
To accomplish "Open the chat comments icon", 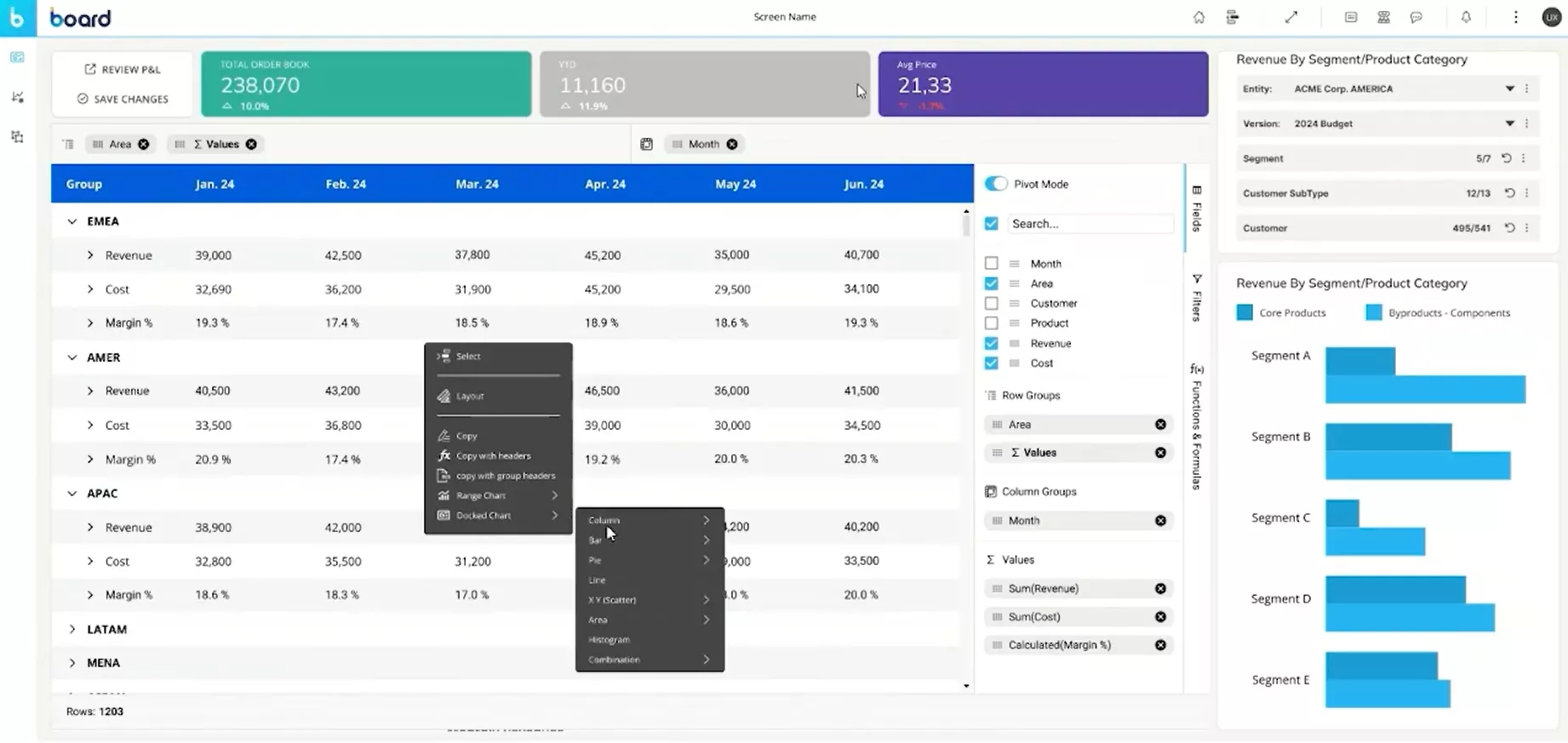I will pos(1416,17).
